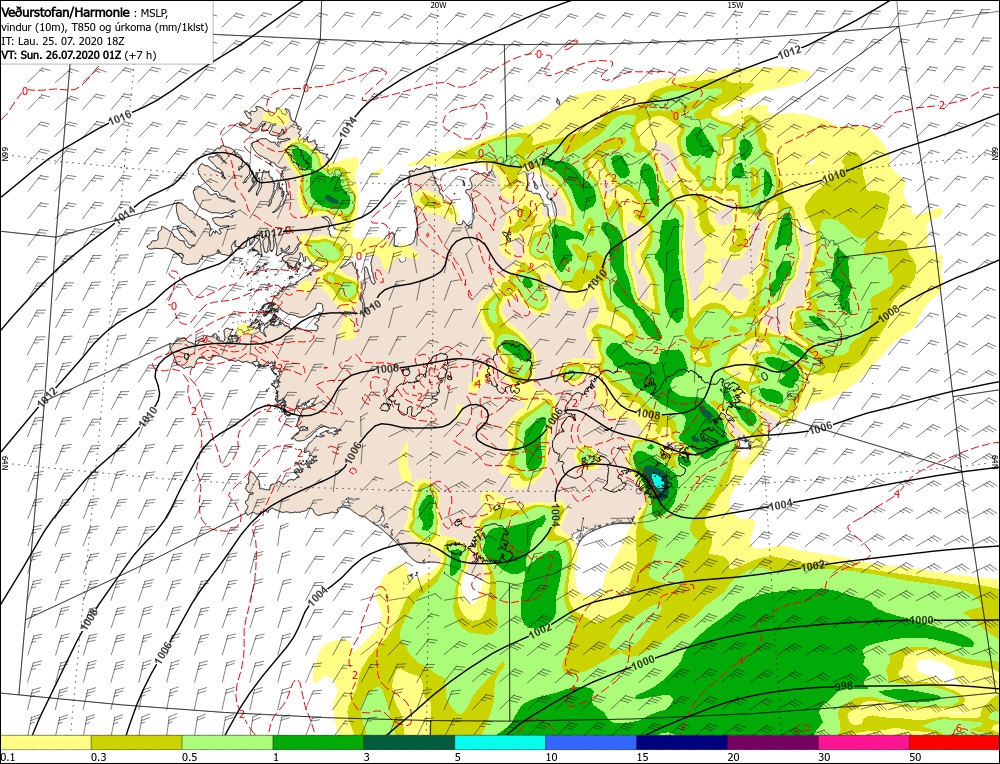The width and height of the screenshot is (1000, 764).
Task: Click the "15W" longitude label
Action: click(735, 4)
